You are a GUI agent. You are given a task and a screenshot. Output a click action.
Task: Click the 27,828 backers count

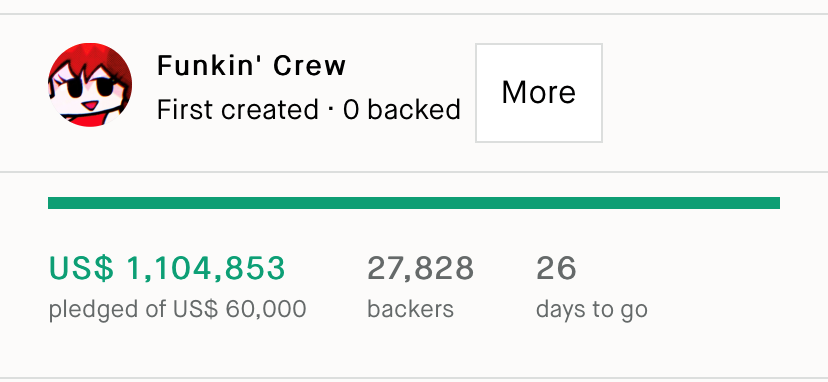(x=420, y=268)
